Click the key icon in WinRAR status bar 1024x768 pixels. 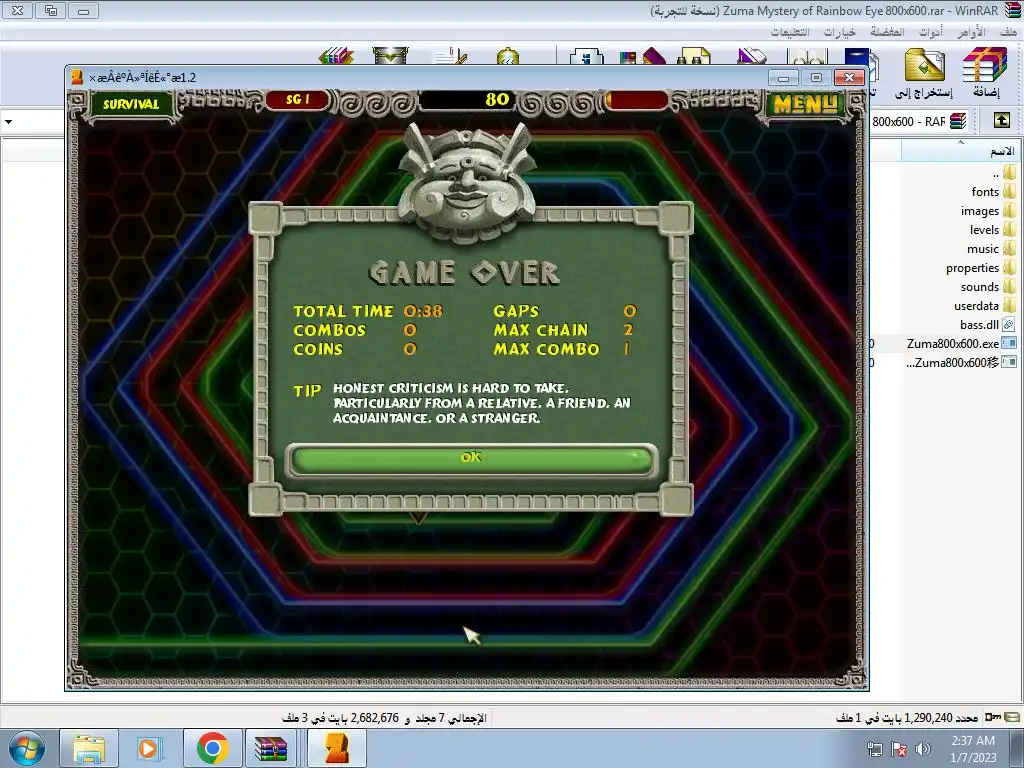click(993, 717)
